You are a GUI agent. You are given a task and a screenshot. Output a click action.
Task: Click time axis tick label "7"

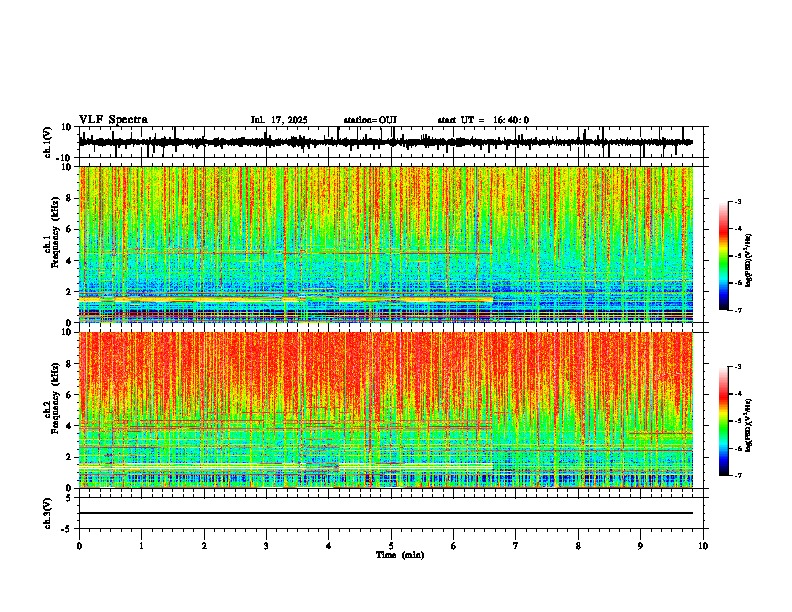click(516, 546)
